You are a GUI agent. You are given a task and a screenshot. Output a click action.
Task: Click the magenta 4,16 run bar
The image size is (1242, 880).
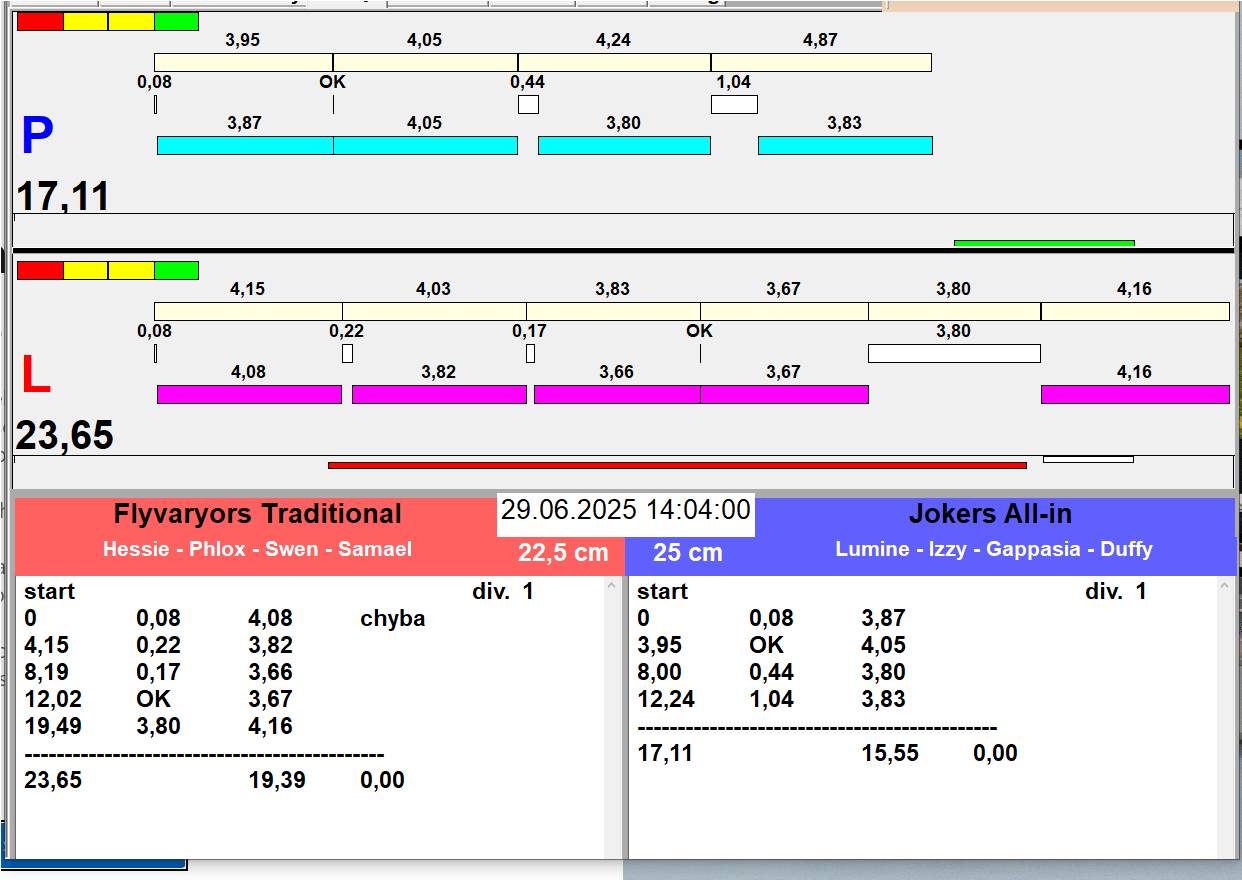point(1134,394)
